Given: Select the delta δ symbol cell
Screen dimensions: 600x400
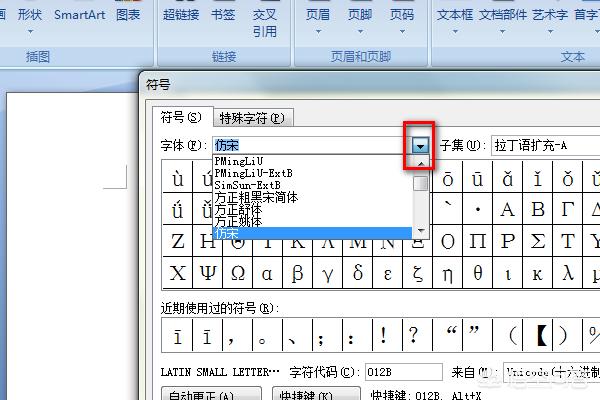Looking at the screenshot, I should pos(357,273).
